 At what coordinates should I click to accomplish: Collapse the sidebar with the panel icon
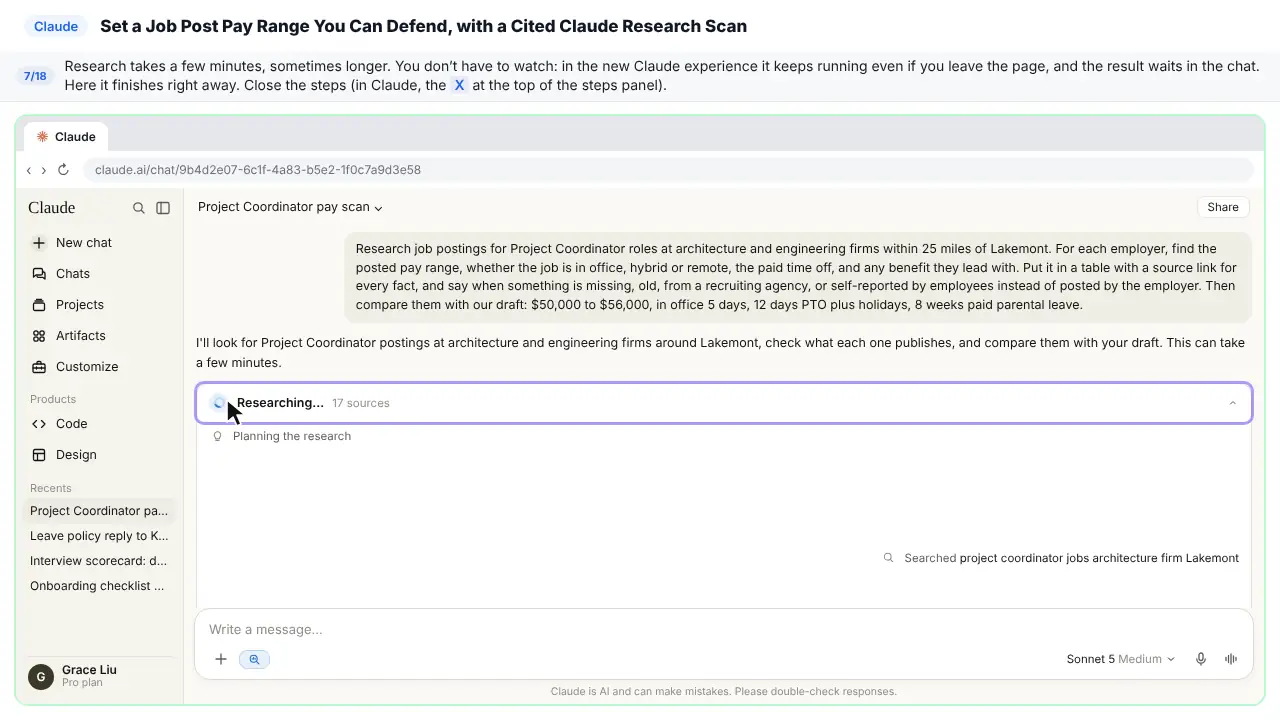163,208
